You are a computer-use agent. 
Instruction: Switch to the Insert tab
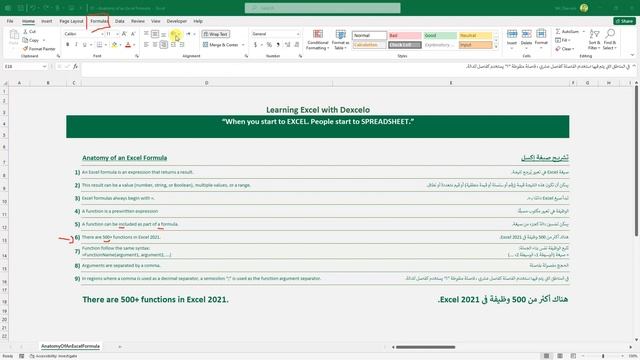pyautogui.click(x=47, y=21)
